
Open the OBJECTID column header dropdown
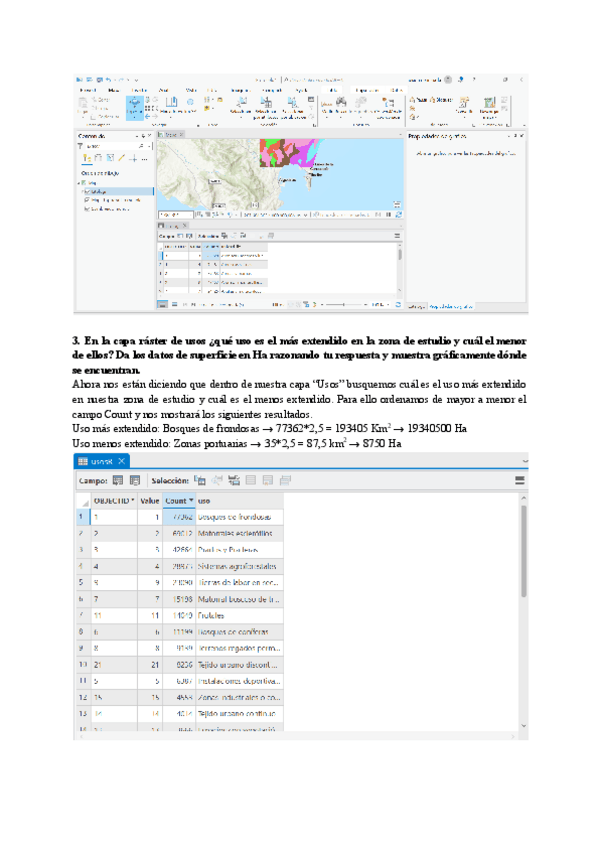coord(132,500)
